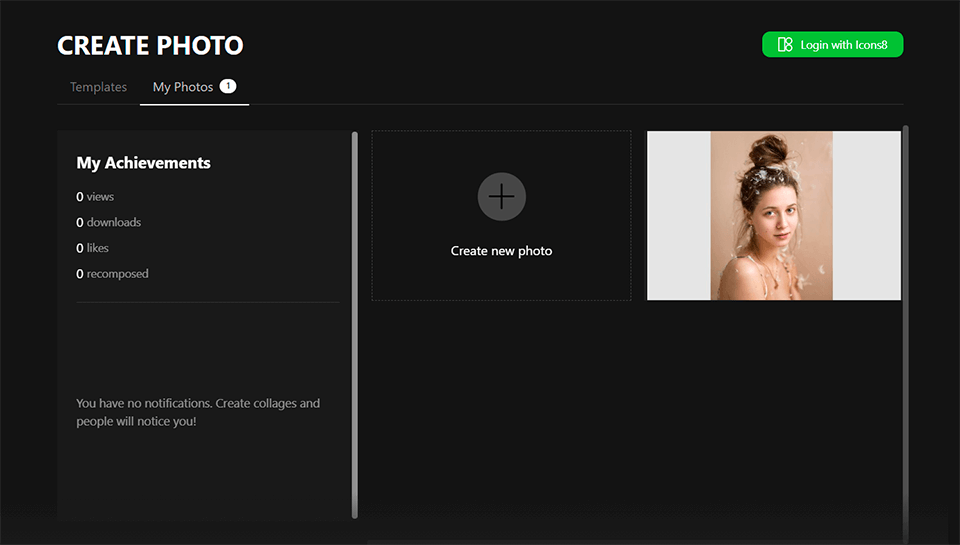The image size is (960, 545).
Task: Switch to the Templates tab
Action: pos(98,87)
